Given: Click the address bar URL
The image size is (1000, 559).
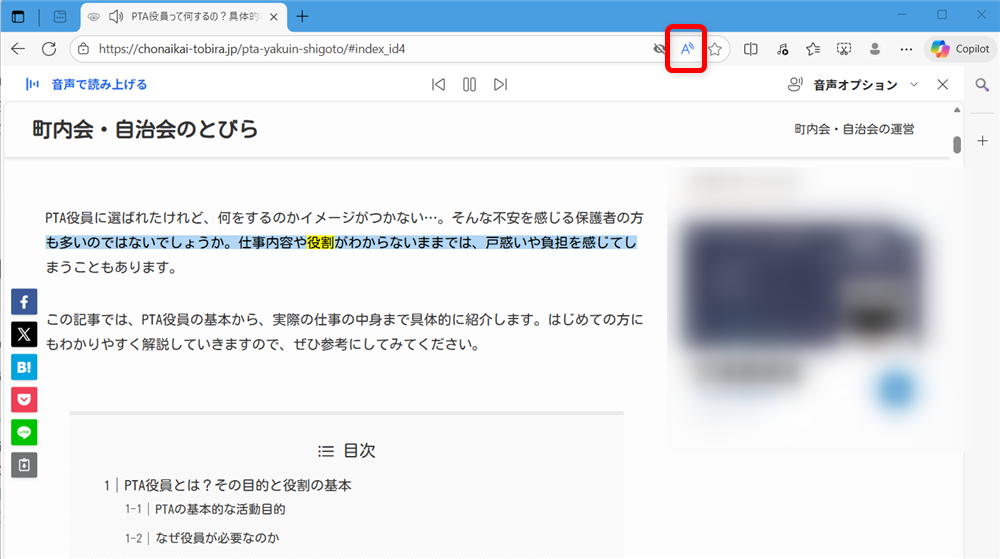Looking at the screenshot, I should click(252, 49).
